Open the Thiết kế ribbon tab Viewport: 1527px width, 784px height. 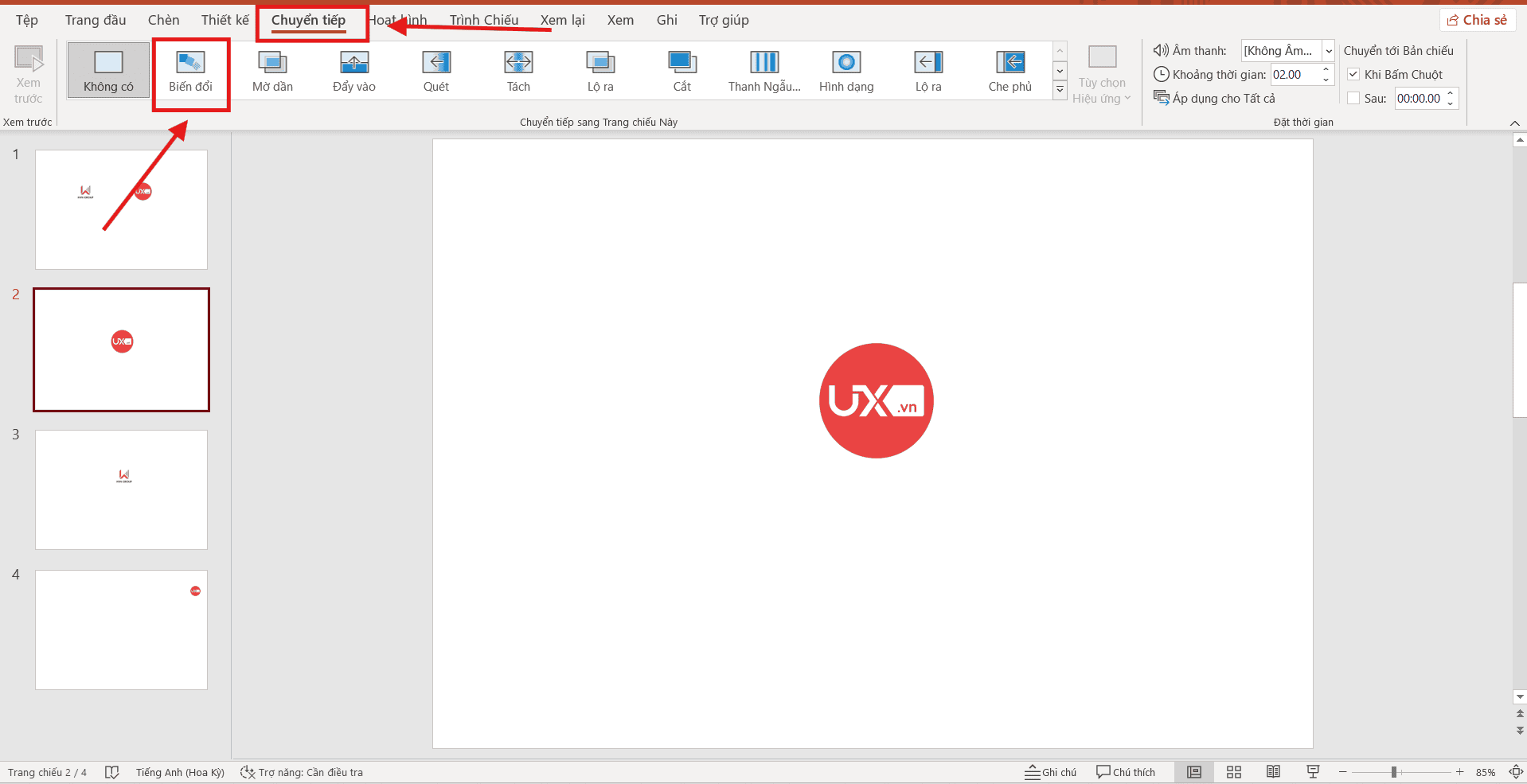tap(224, 20)
